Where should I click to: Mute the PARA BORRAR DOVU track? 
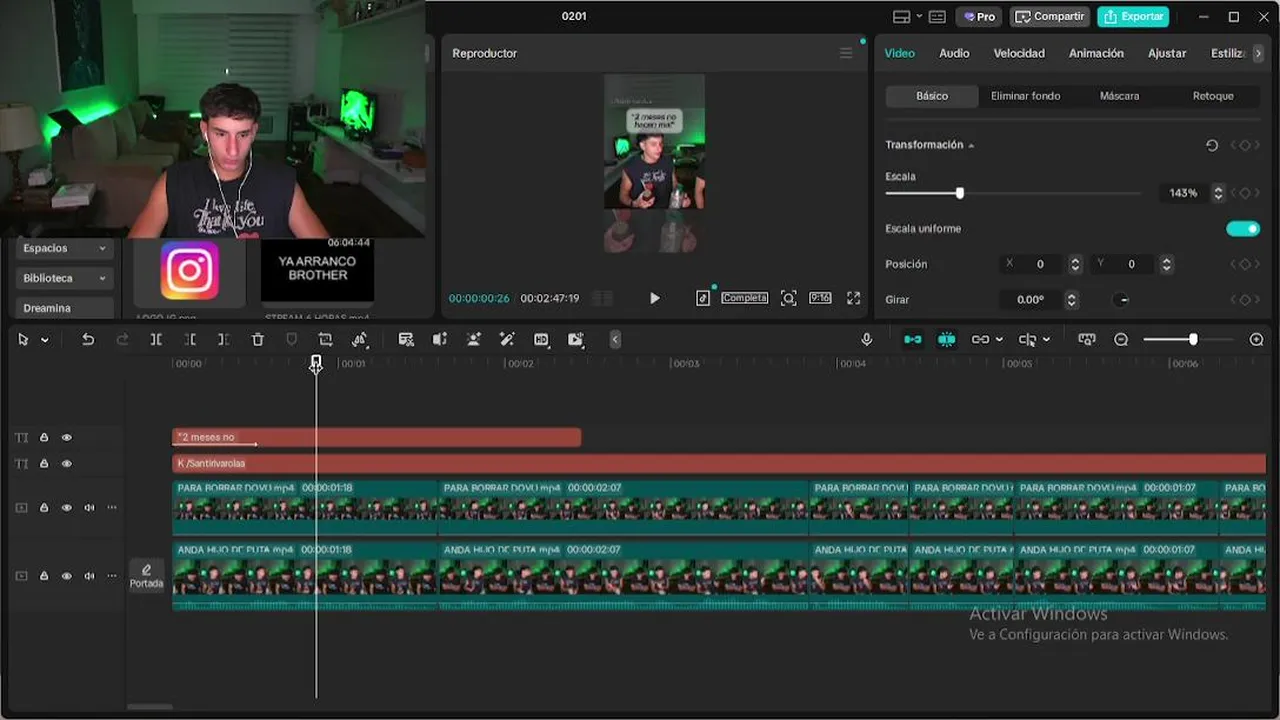[89, 508]
